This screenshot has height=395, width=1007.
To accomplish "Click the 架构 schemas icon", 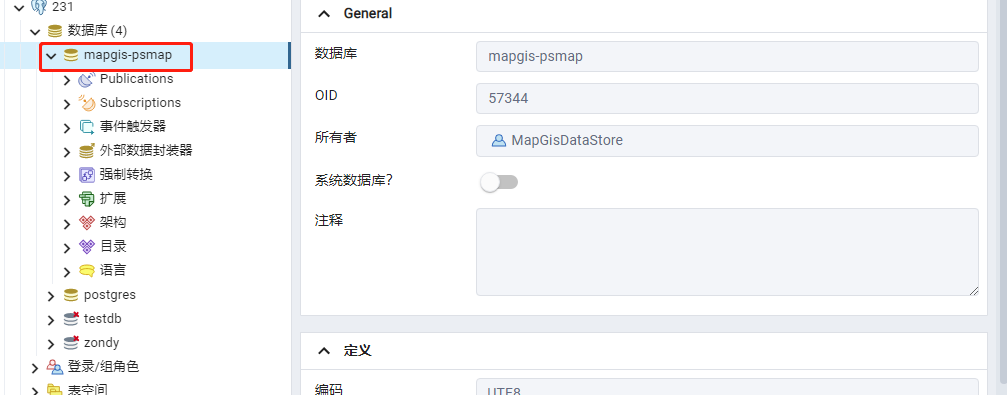I will point(87,223).
